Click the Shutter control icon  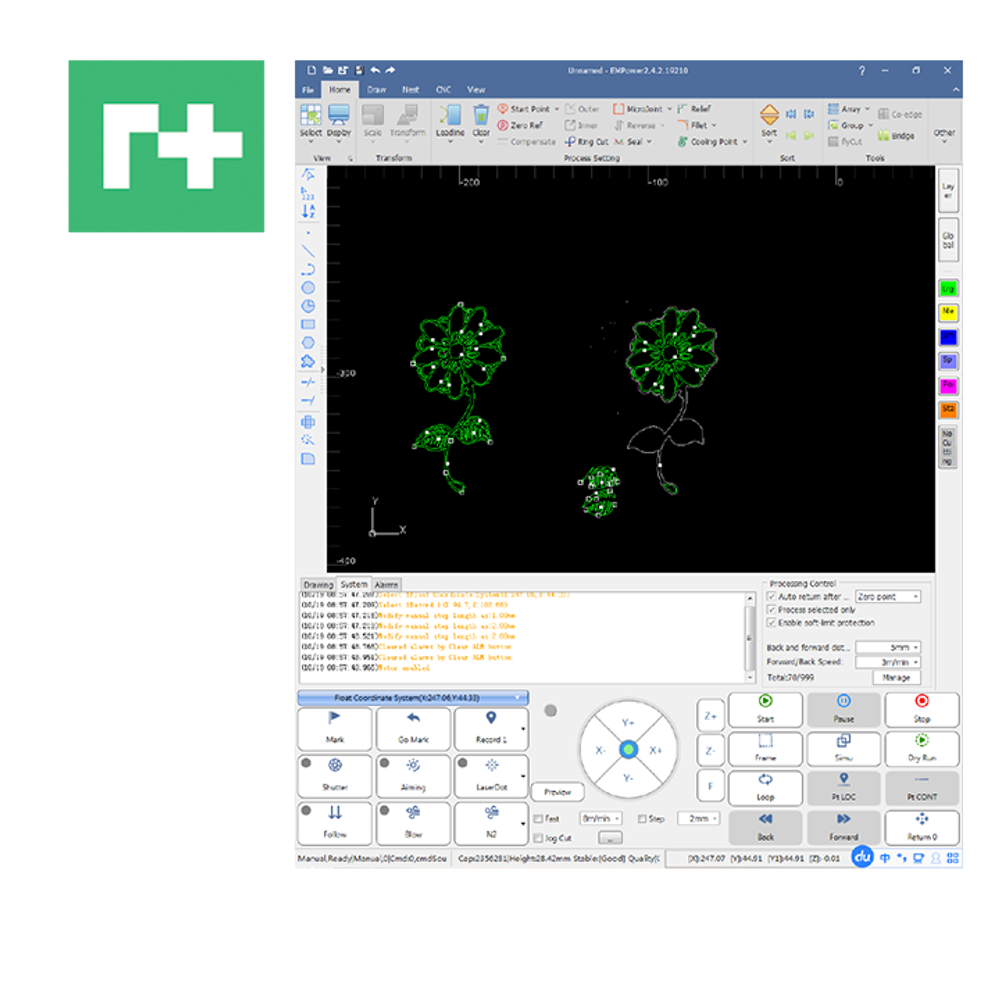pos(335,766)
